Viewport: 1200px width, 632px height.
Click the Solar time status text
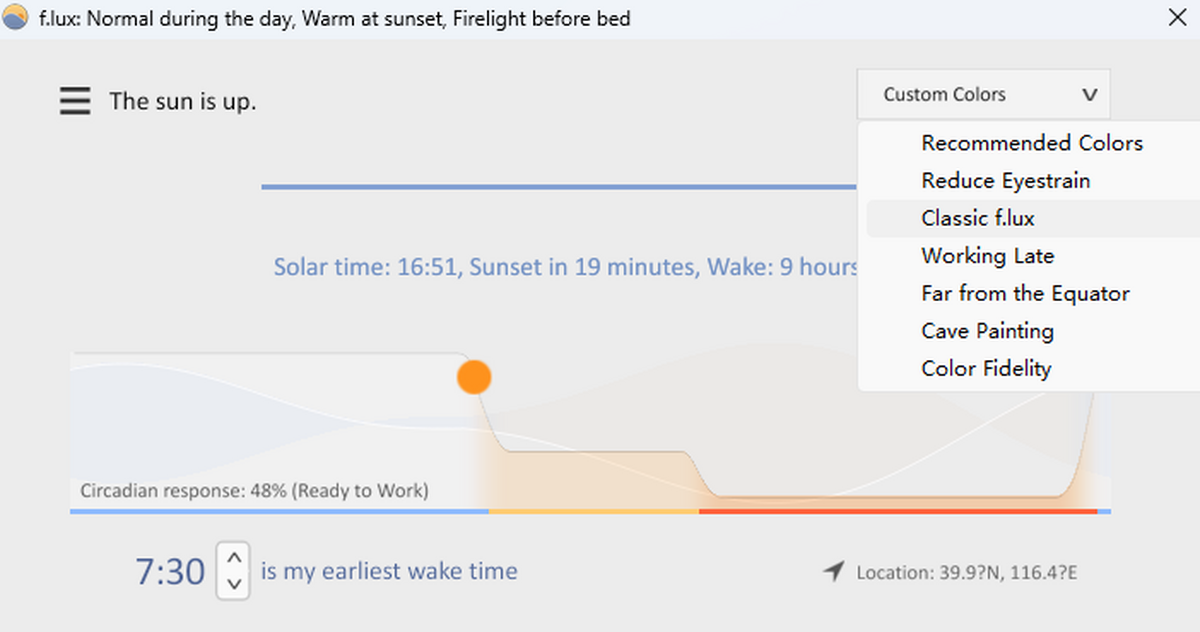coord(565,268)
